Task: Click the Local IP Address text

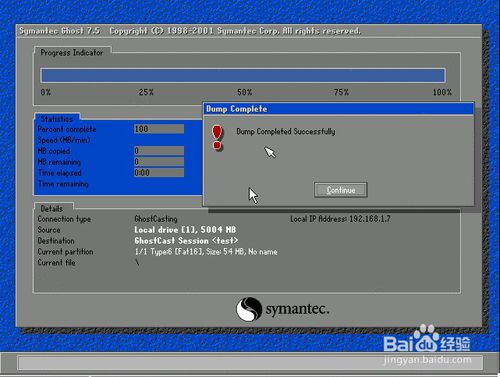Action: [x=340, y=219]
